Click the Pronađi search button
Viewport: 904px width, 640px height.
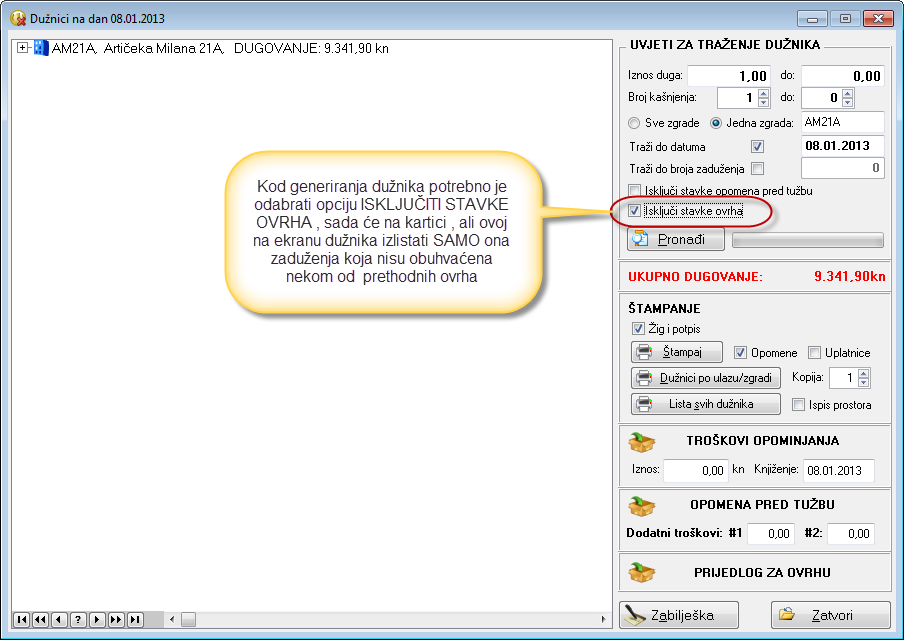coord(676,239)
